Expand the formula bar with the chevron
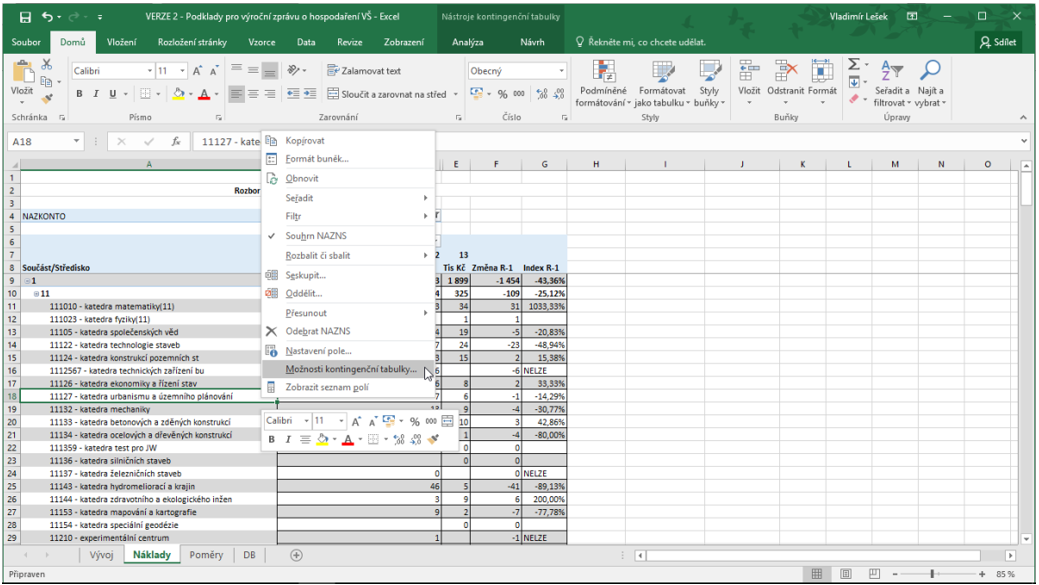This screenshot has width=1039, height=585. point(1024,141)
